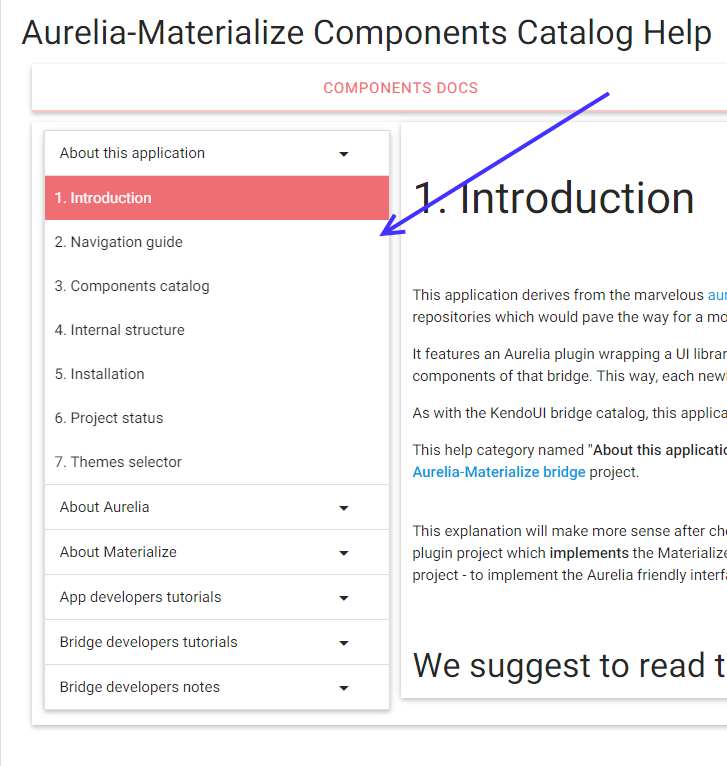Click the About Aurelia header label

[x=104, y=507]
